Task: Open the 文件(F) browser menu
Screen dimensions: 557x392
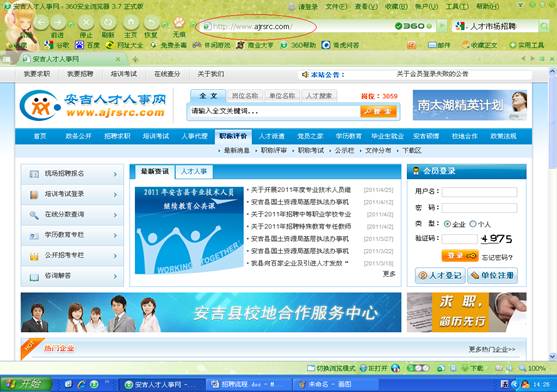Action: pyautogui.click(x=336, y=6)
